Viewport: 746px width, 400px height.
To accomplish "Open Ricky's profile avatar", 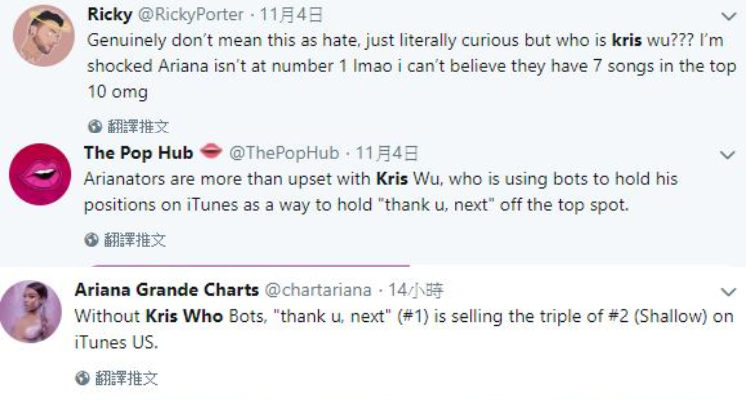I will [x=41, y=38].
